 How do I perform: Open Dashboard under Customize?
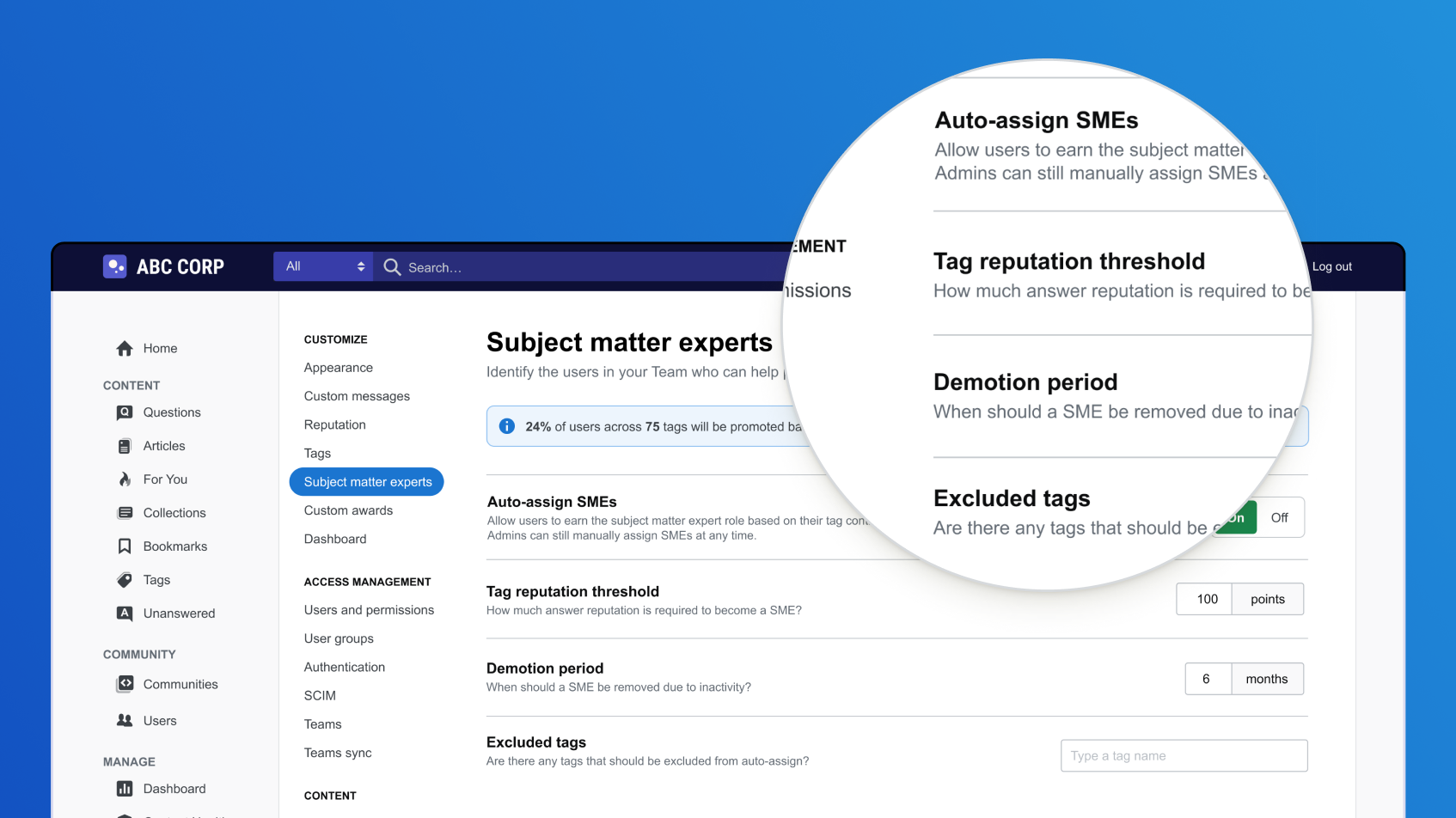click(335, 539)
